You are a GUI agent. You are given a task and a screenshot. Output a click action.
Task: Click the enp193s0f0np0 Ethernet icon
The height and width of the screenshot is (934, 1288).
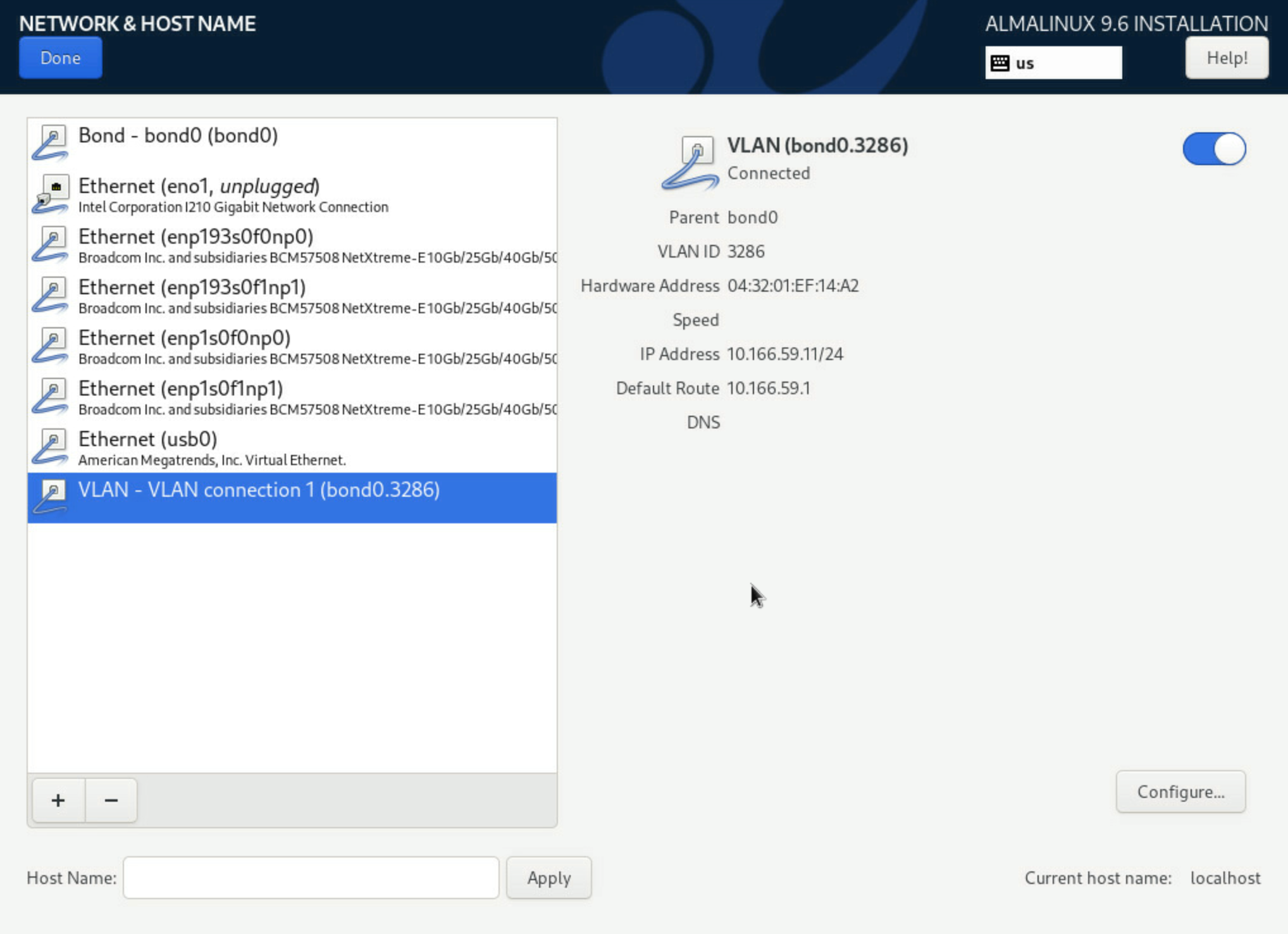coord(50,244)
